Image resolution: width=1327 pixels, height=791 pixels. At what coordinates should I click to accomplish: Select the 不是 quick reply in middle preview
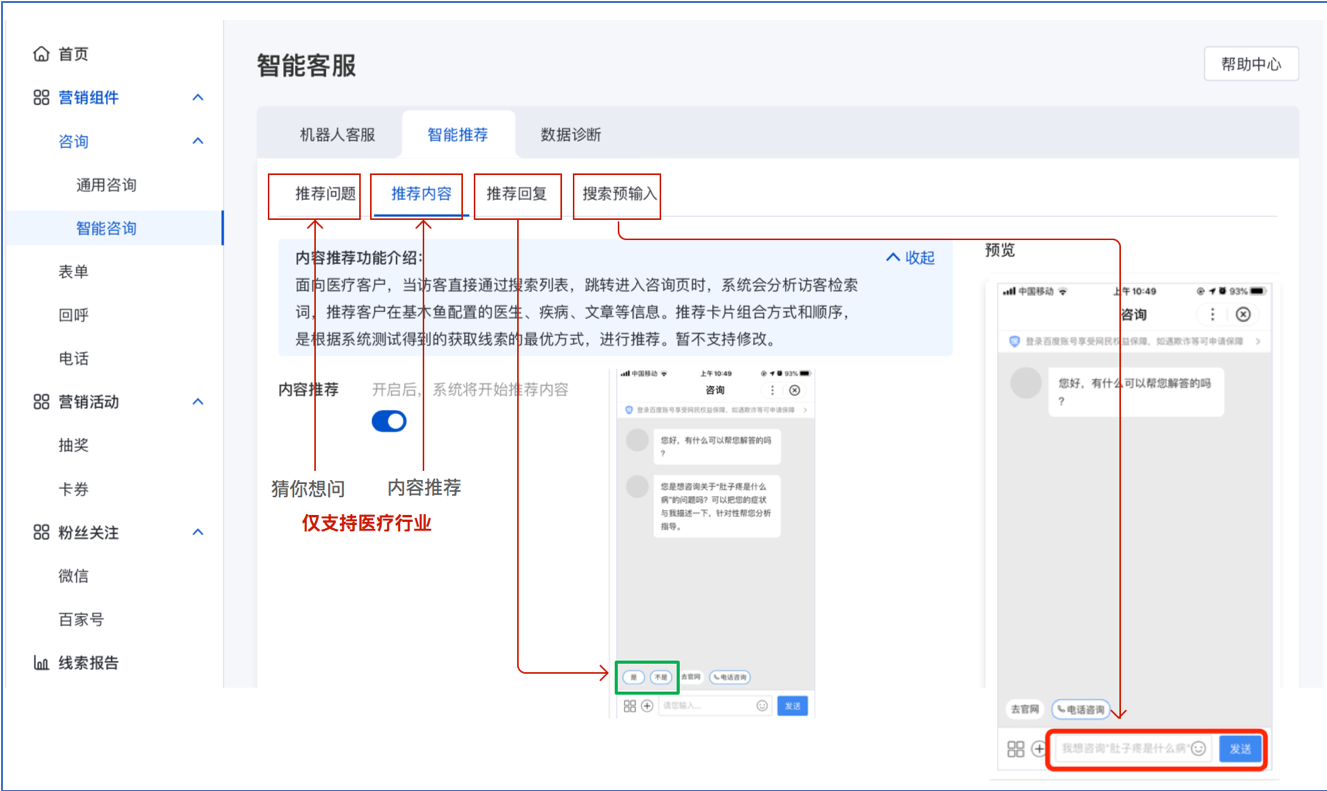[x=661, y=677]
